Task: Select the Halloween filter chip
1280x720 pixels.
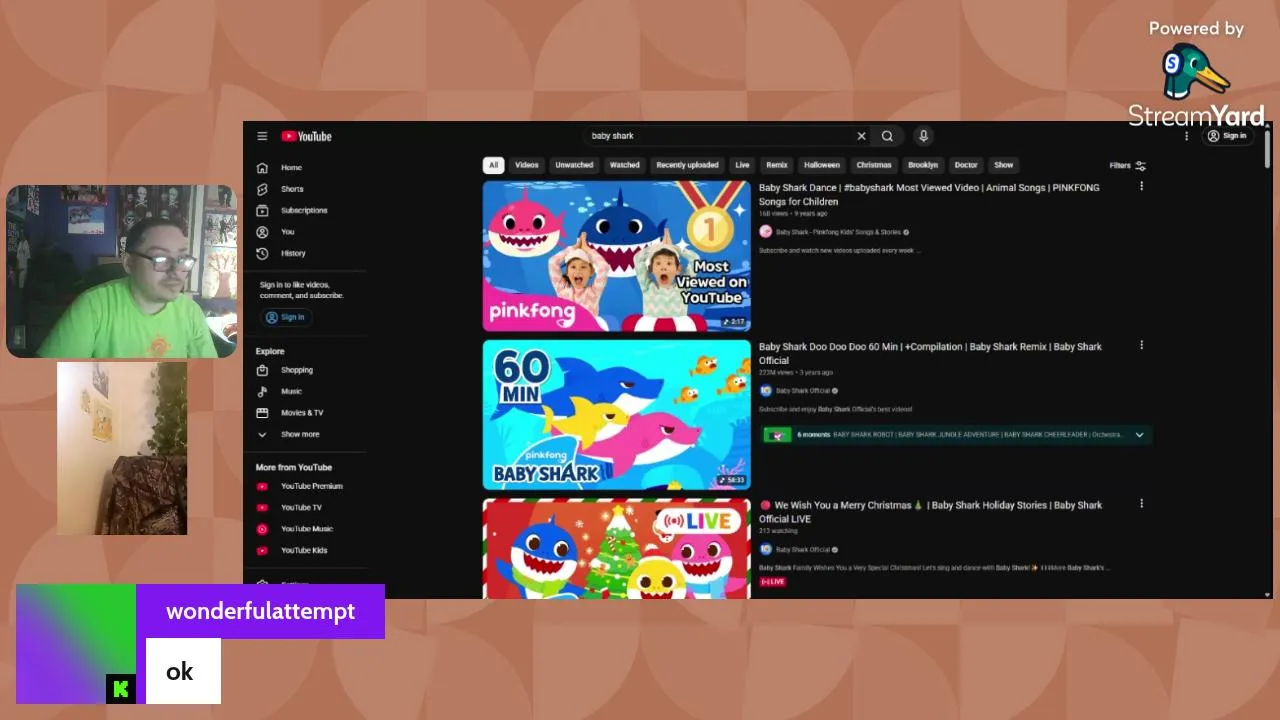Action: coord(822,165)
